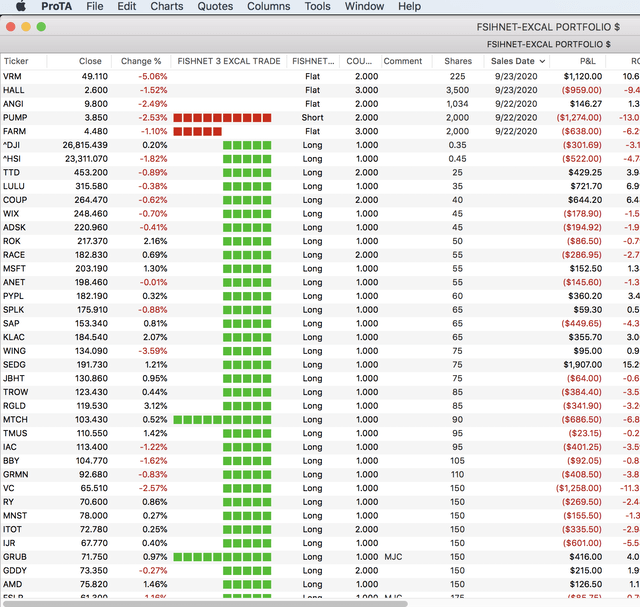Screen dimensions: 640x607
Task: Click the yellow minimize window button
Action: 26,27
